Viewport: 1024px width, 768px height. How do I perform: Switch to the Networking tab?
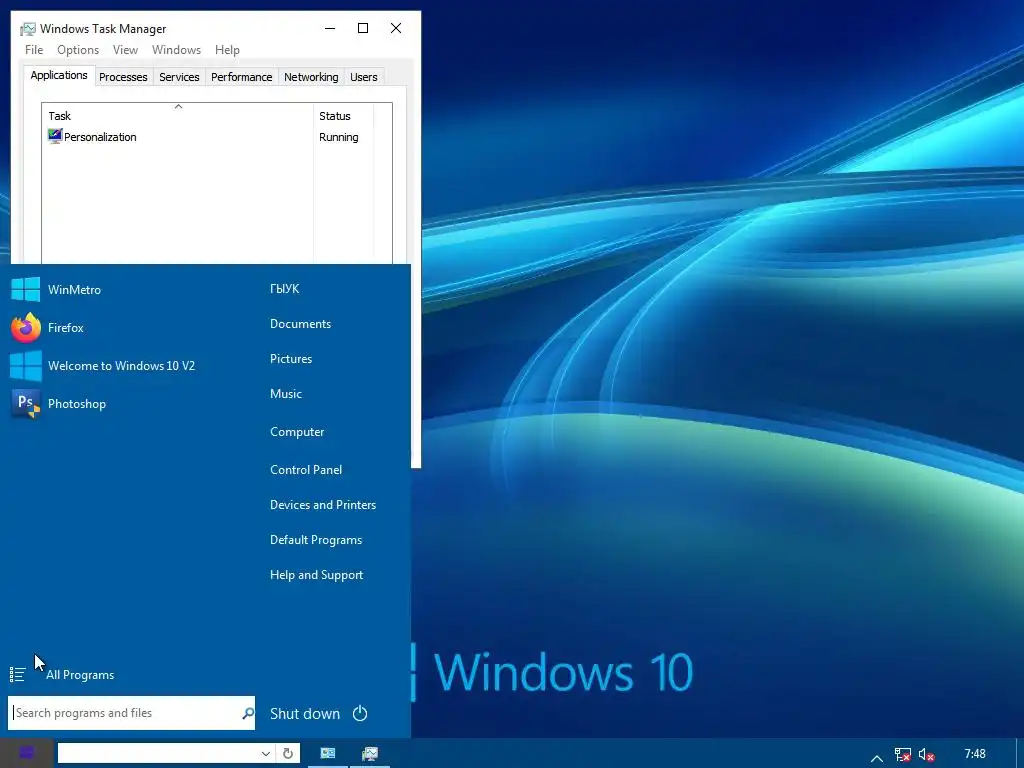[311, 77]
